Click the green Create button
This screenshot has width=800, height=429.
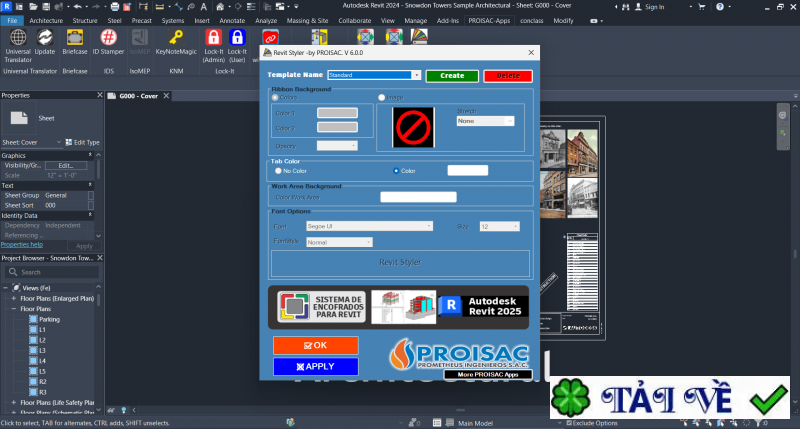point(452,75)
